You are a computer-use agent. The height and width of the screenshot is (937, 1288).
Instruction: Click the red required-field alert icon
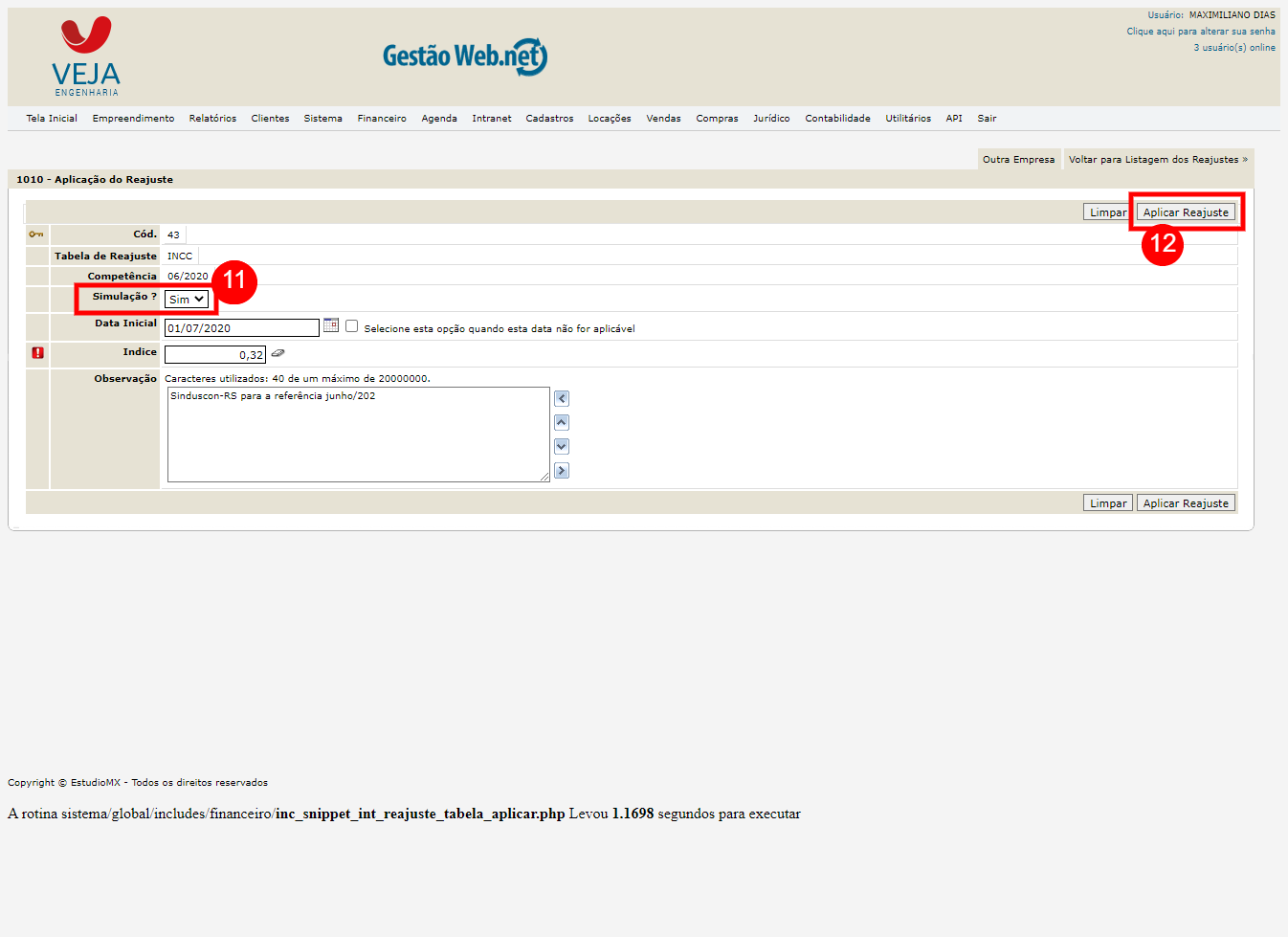point(37,353)
